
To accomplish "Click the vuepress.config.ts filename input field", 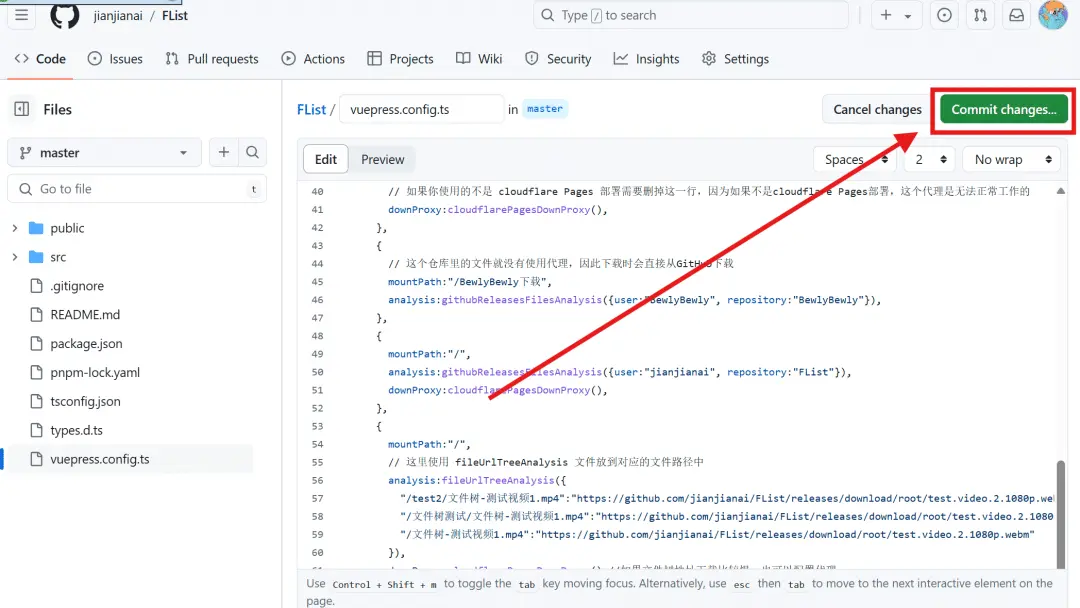I will point(421,109).
